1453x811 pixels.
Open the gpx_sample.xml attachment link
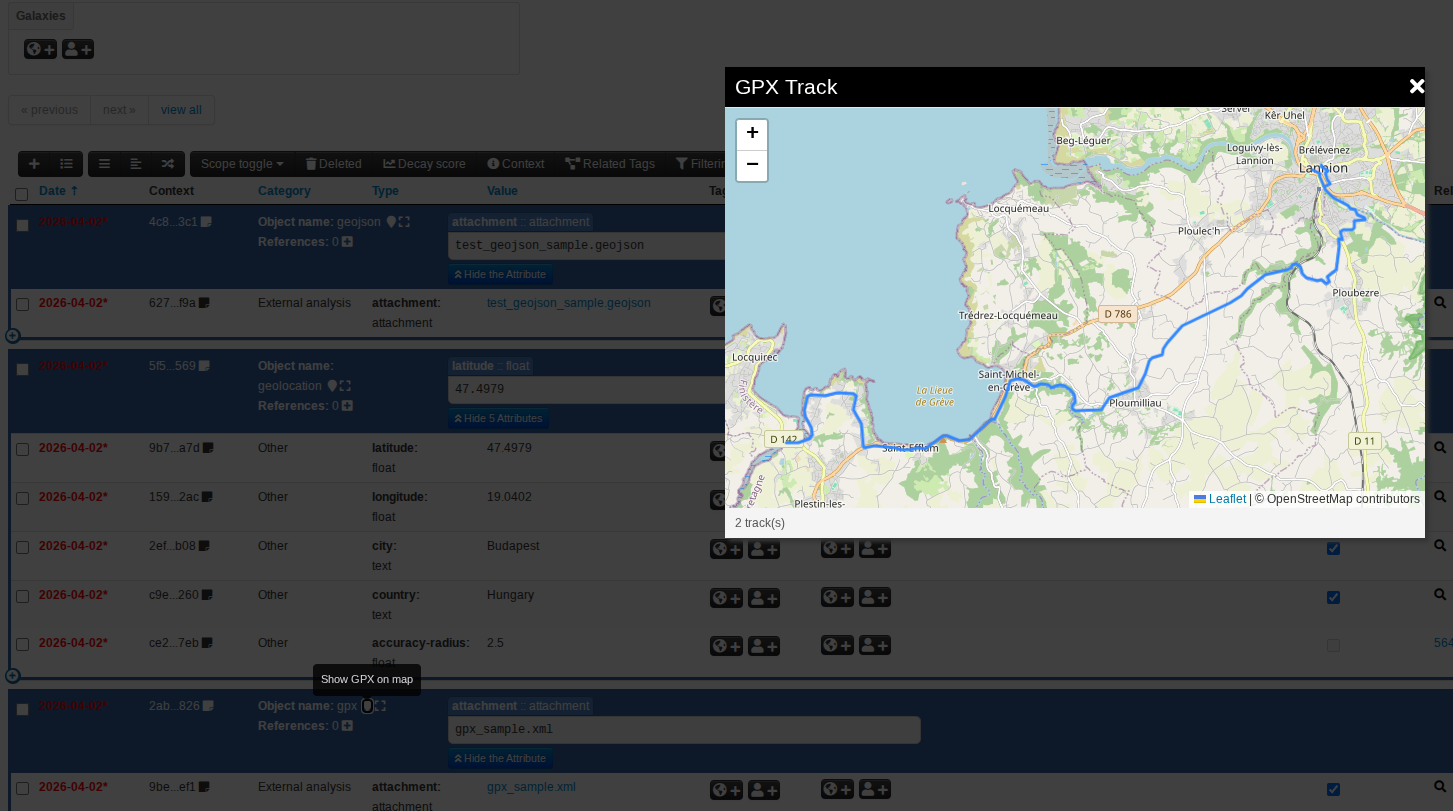[x=531, y=787]
